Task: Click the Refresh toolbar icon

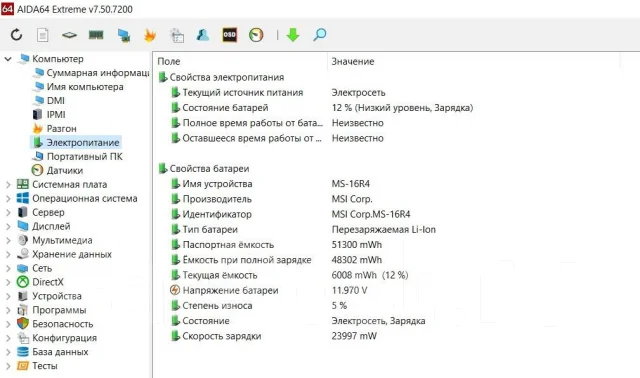Action: point(16,35)
